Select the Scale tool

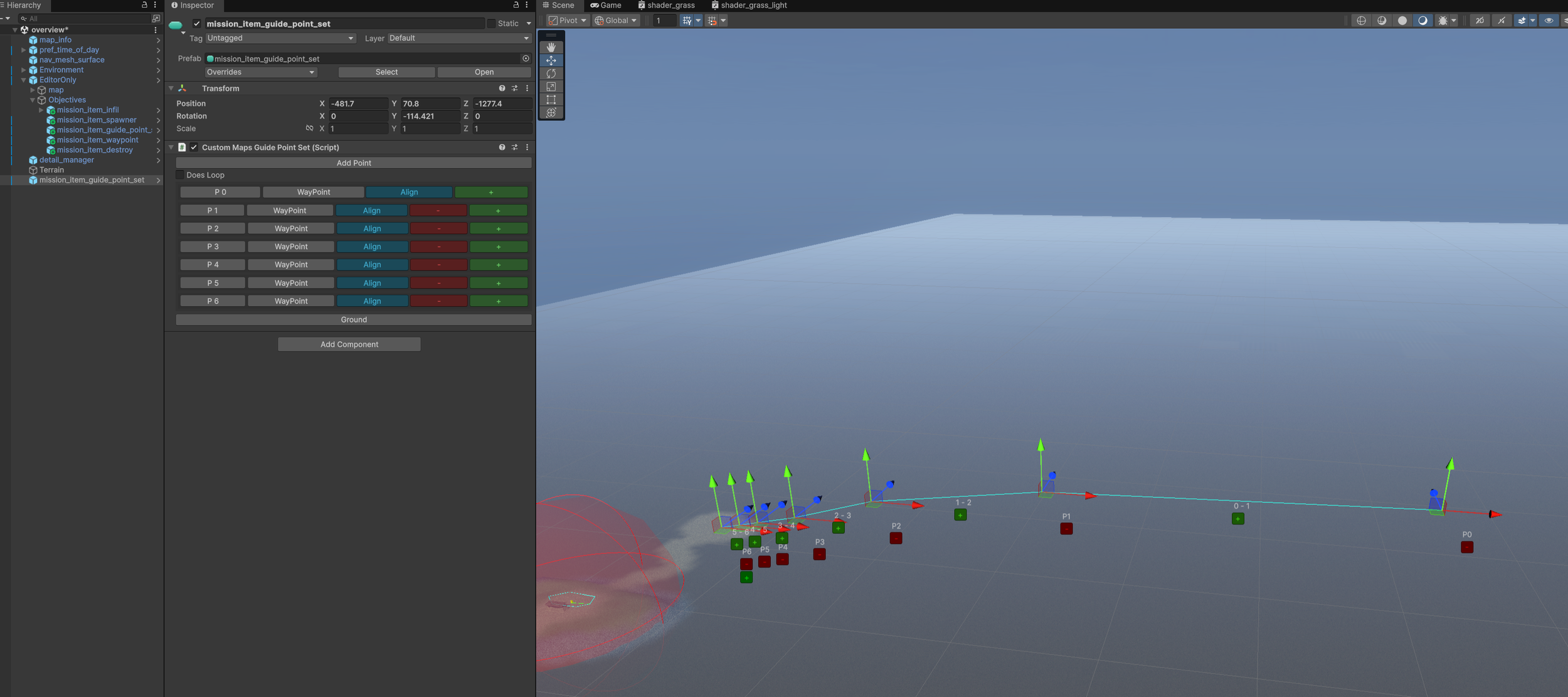551,87
